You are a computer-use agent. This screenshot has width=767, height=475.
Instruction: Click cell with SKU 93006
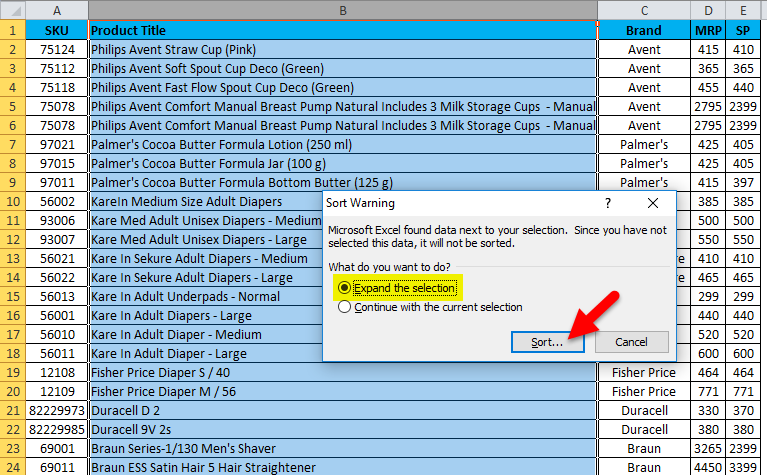pyautogui.click(x=57, y=221)
